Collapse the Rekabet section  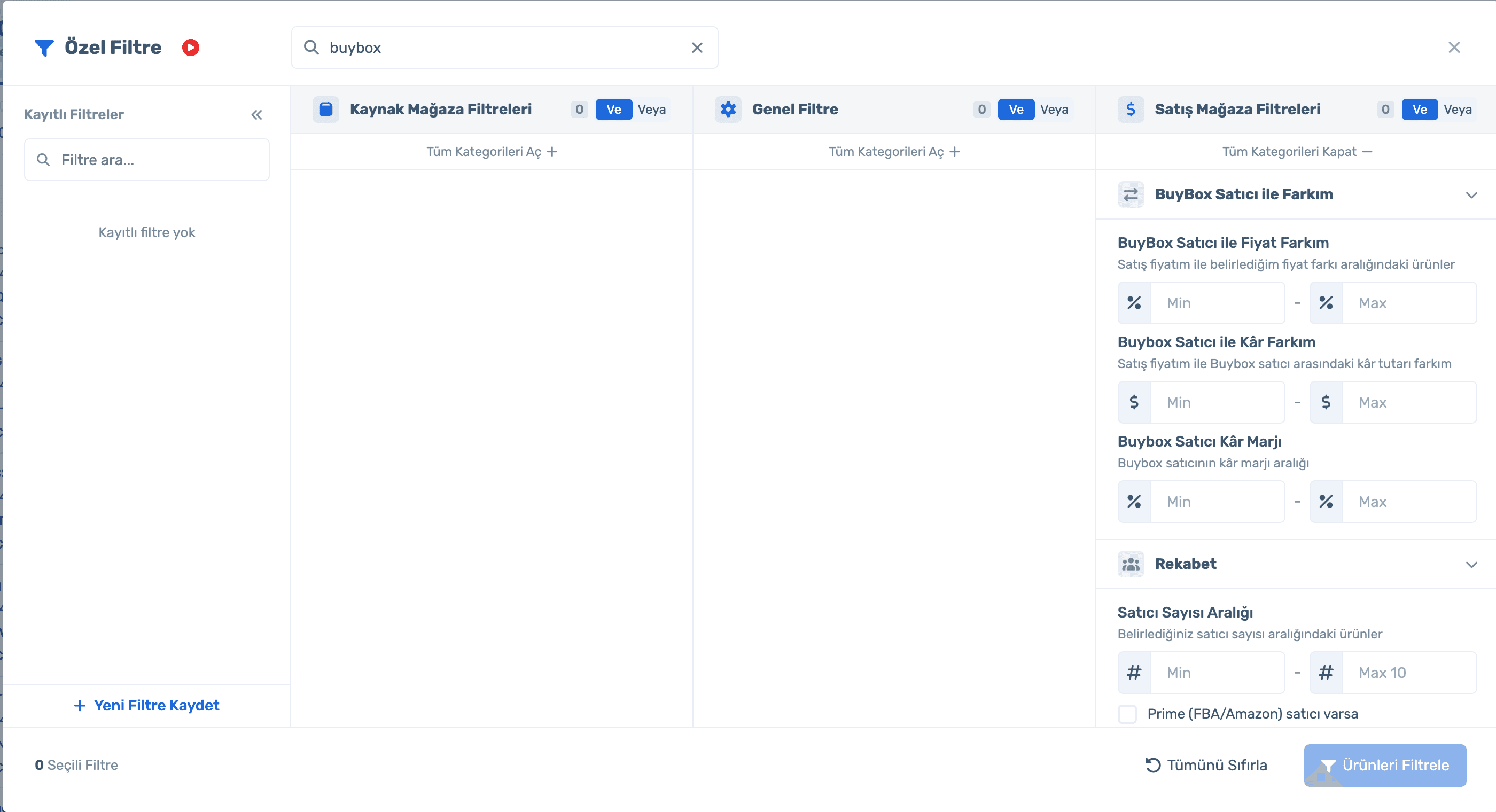[1471, 564]
